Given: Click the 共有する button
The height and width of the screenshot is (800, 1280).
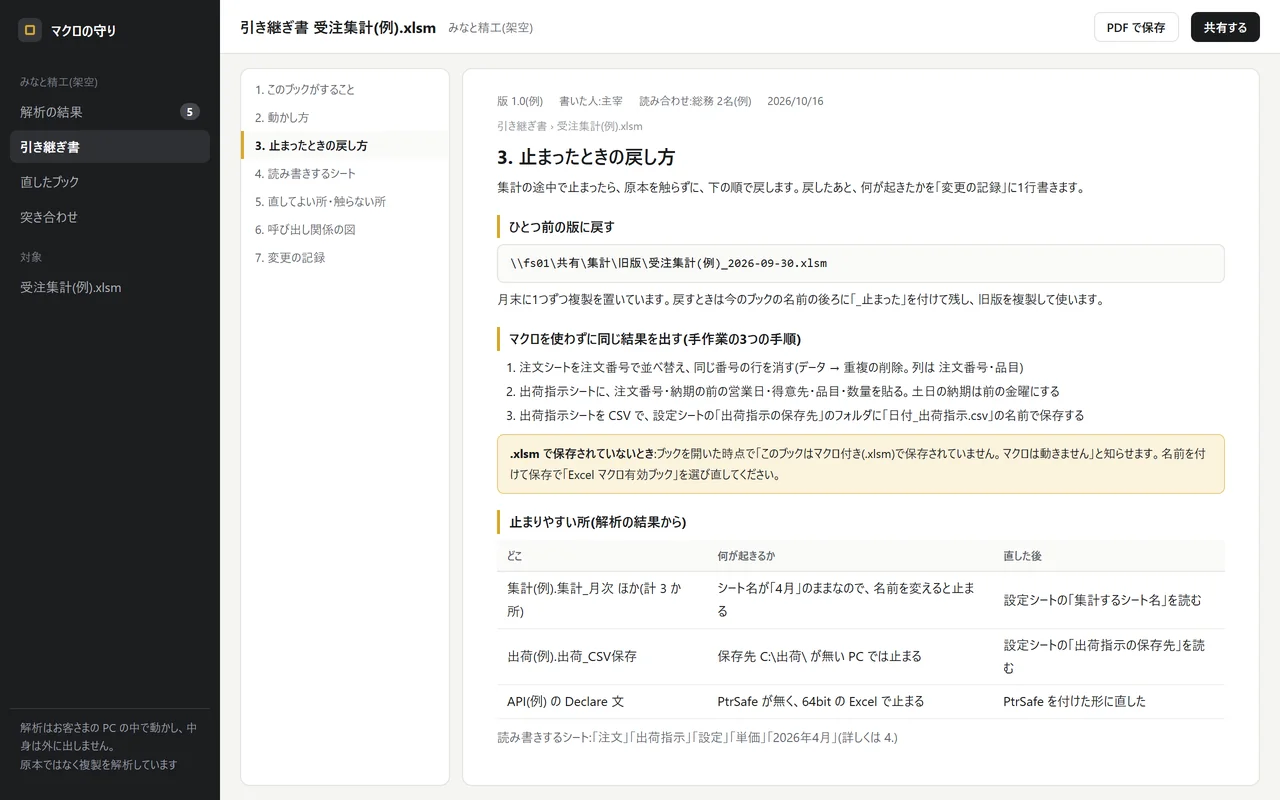Looking at the screenshot, I should (1225, 27).
